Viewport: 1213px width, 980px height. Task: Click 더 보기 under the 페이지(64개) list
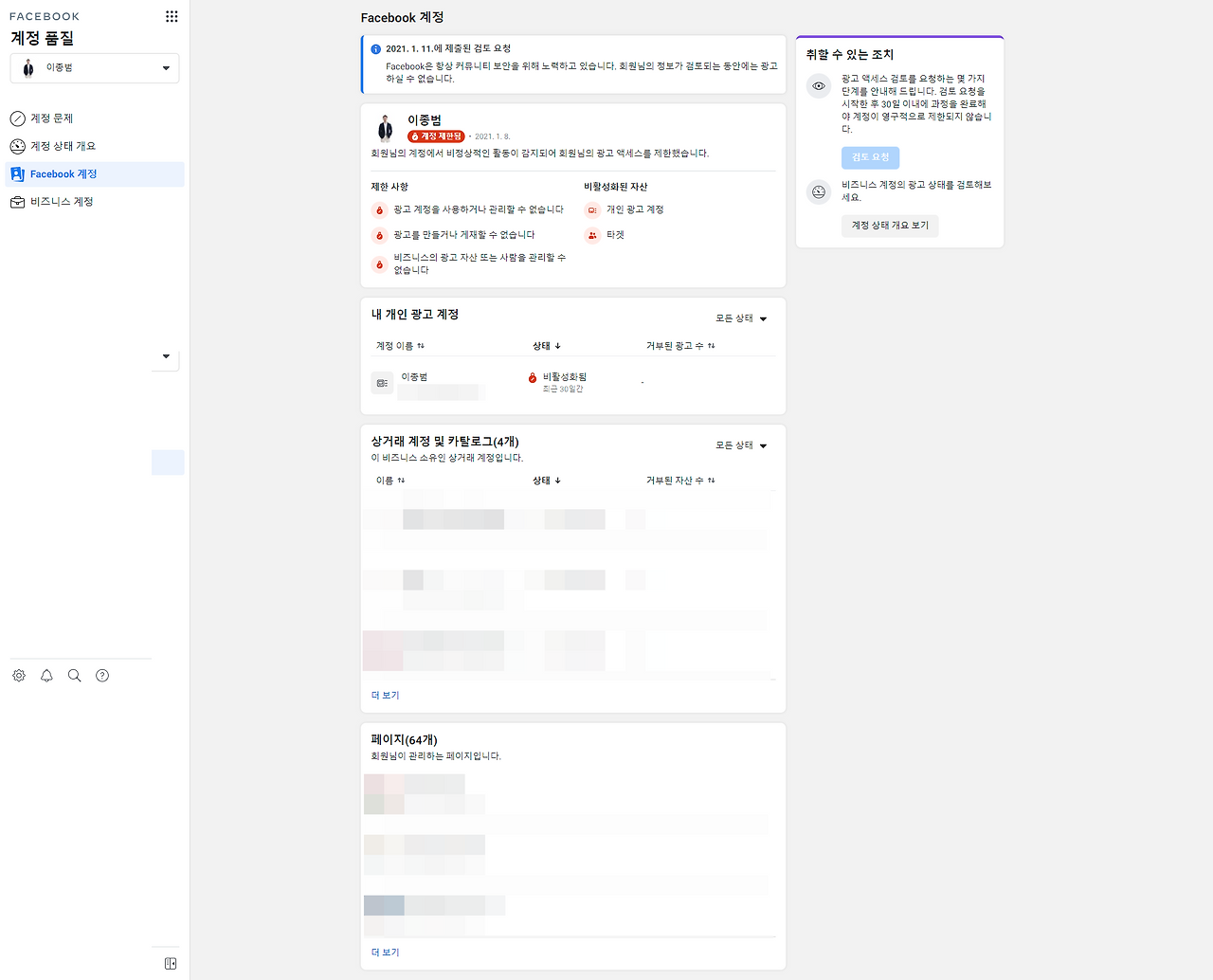(386, 953)
